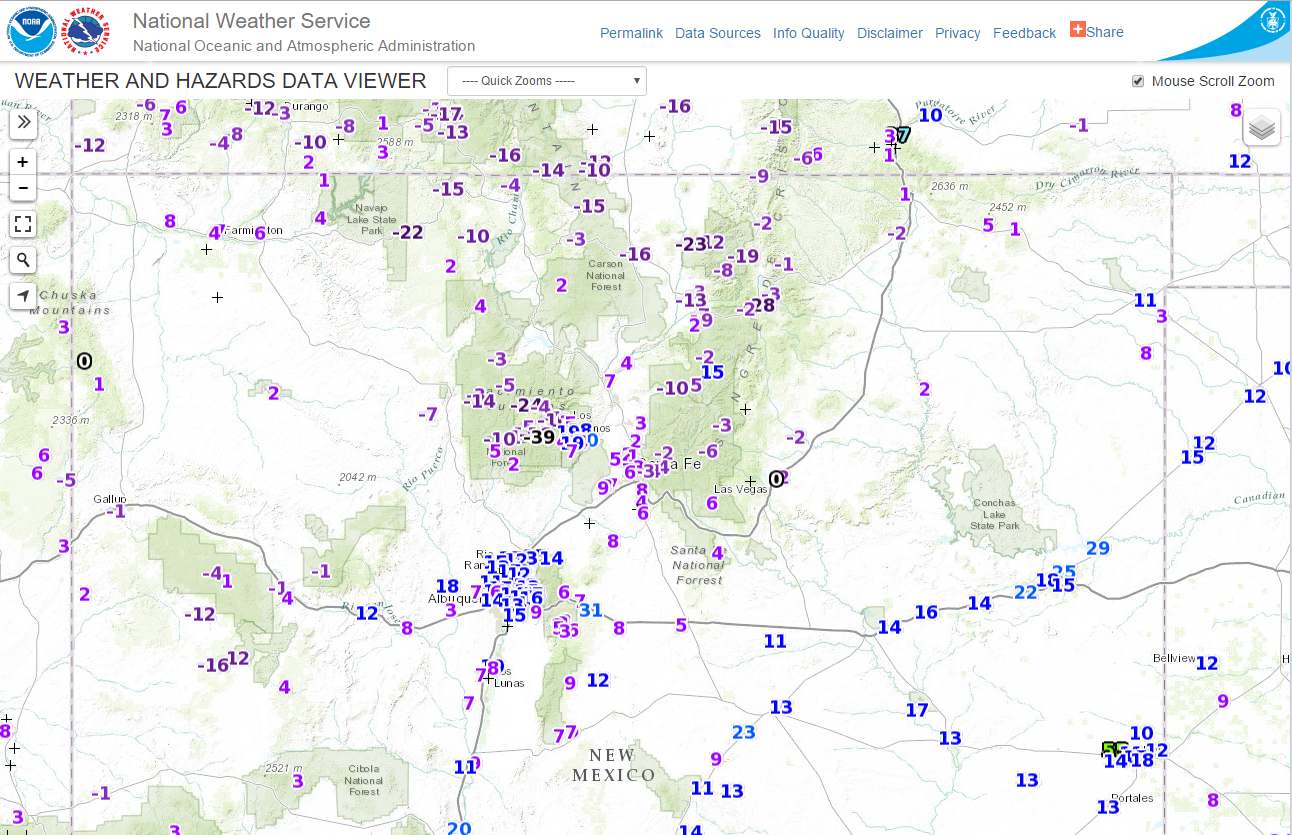Click the 0 observation near Las Vegas
The width and height of the screenshot is (1292, 835).
point(776,479)
